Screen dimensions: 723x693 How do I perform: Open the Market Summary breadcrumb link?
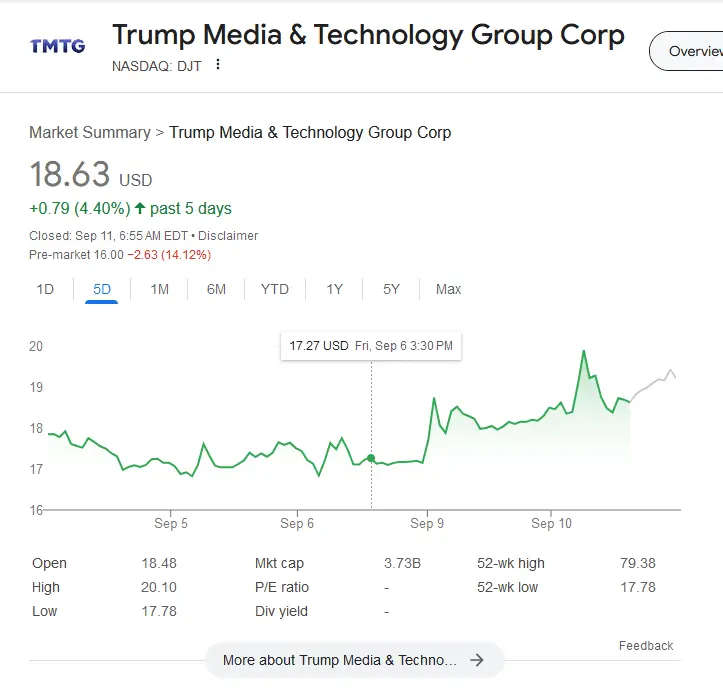coord(89,132)
